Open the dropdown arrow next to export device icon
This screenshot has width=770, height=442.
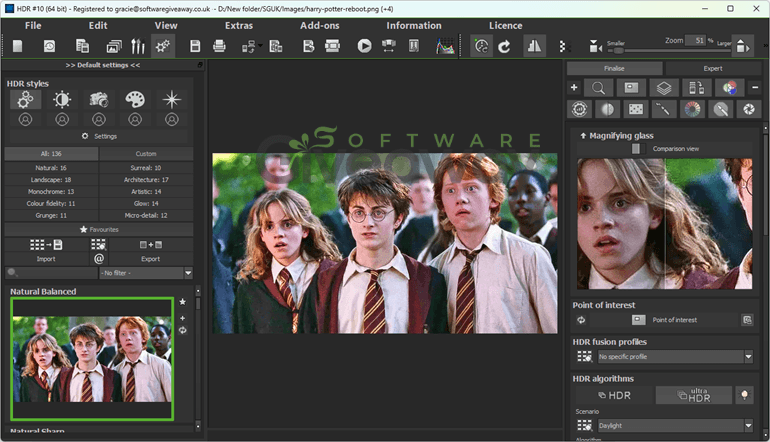(x=260, y=46)
